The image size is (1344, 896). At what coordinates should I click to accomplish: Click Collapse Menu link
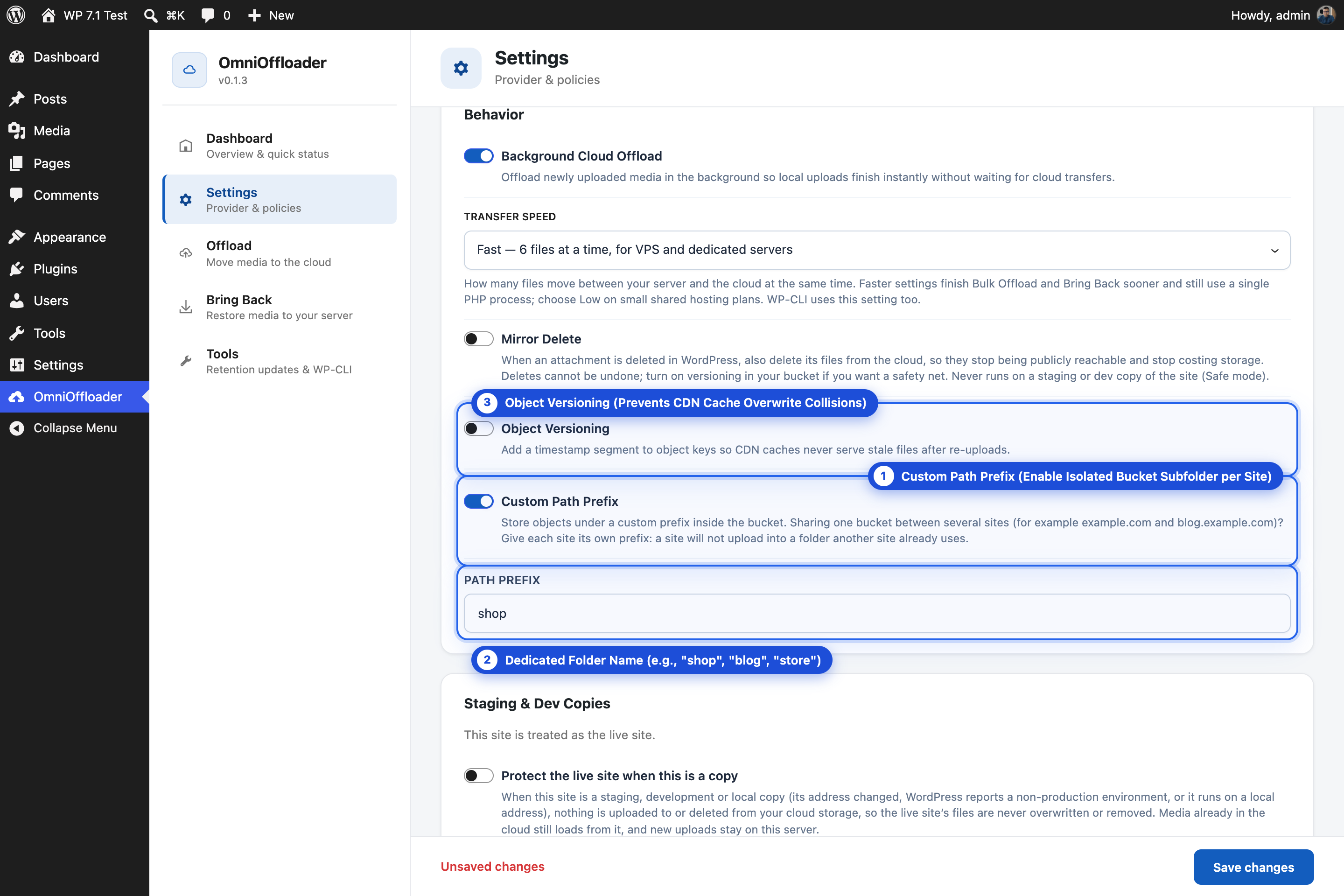(x=74, y=428)
